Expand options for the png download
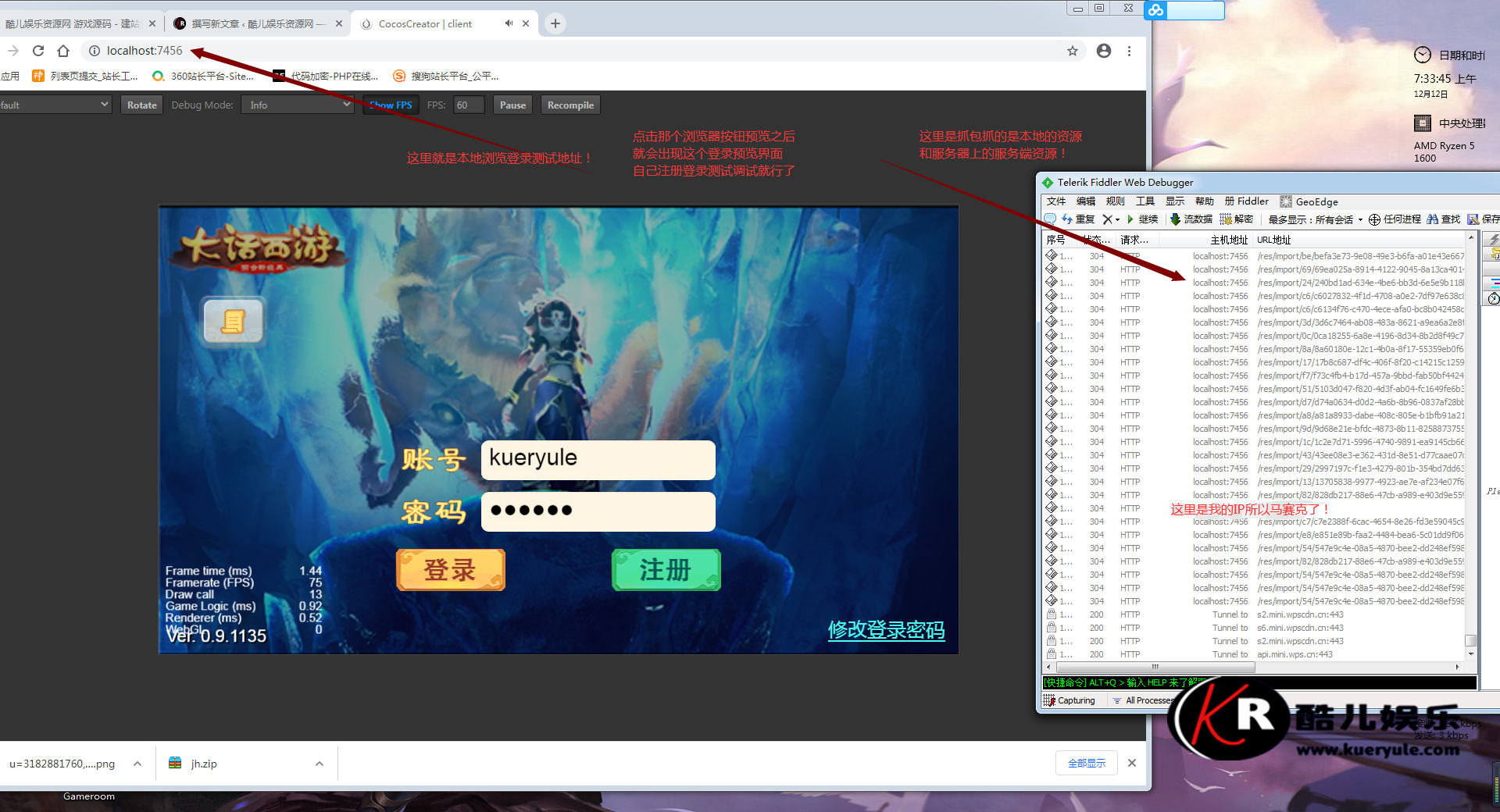 137,764
